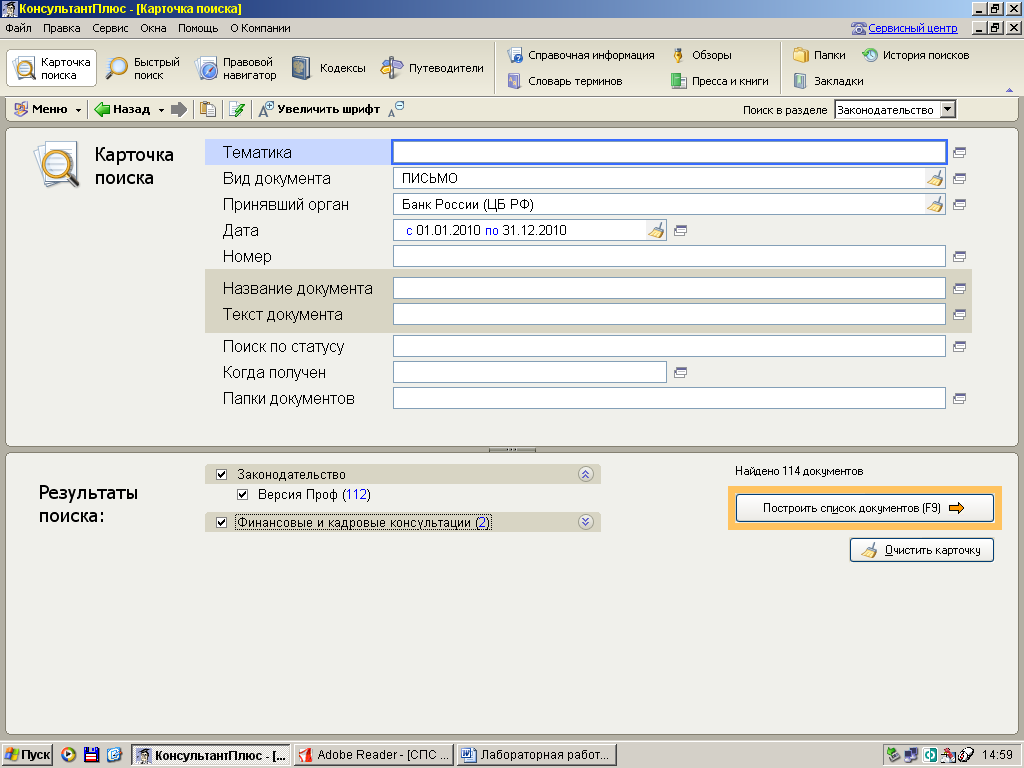
Task: Click into the Номер input field
Action: click(x=669, y=256)
